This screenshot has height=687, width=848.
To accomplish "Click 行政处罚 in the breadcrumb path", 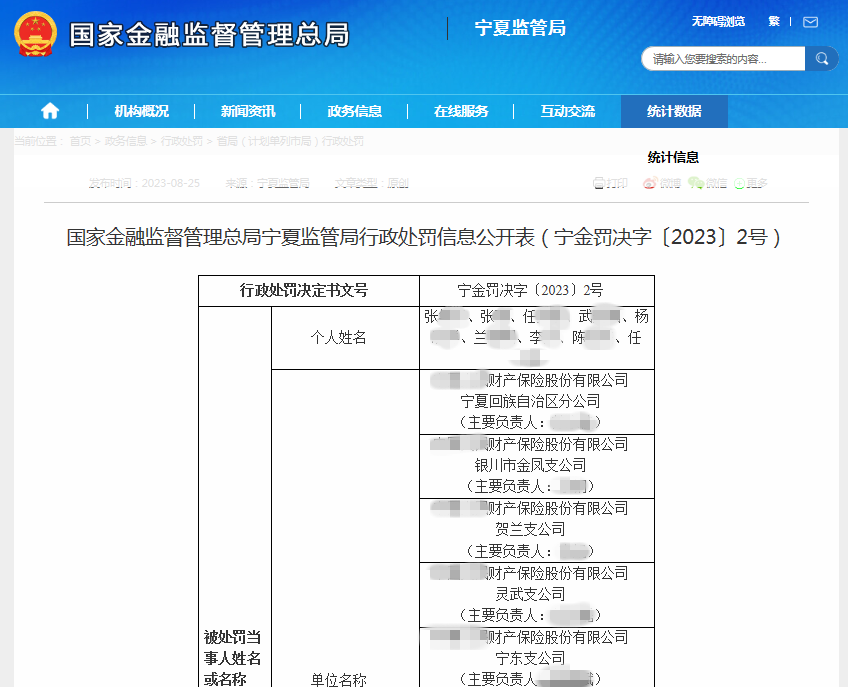I will [x=181, y=141].
